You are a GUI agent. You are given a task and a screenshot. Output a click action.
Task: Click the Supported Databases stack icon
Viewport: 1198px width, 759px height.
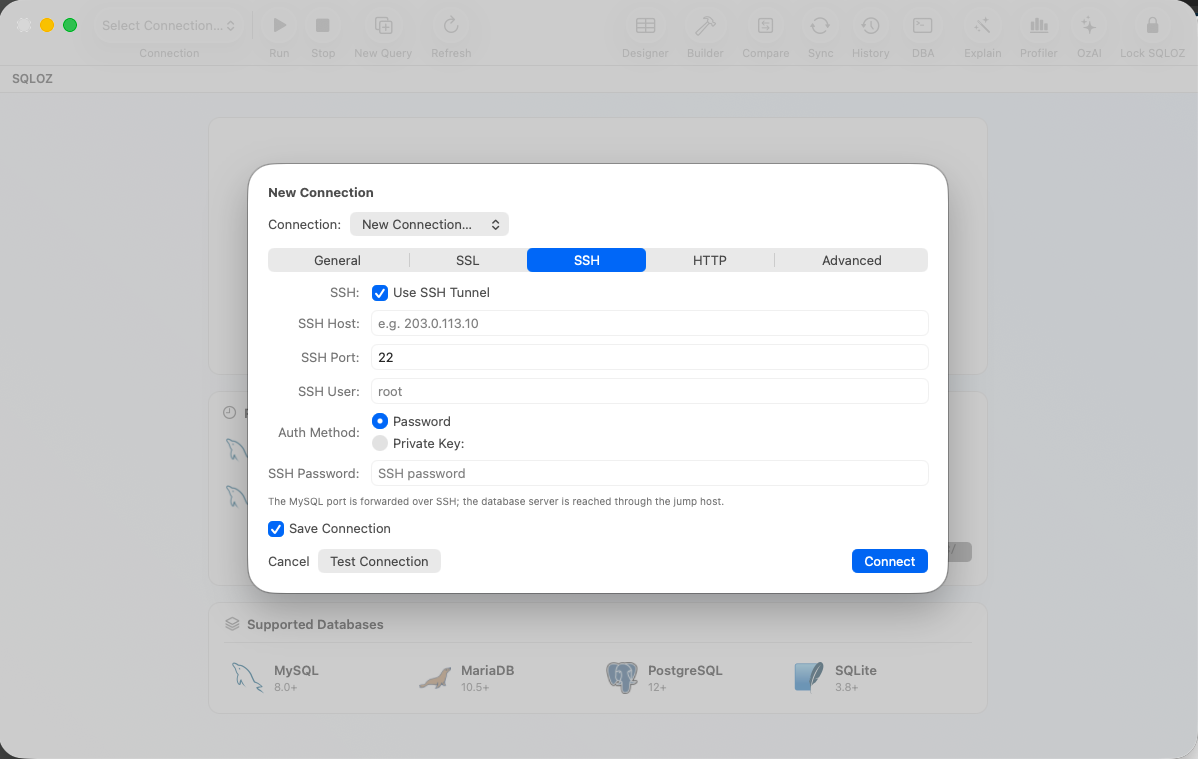pos(232,624)
